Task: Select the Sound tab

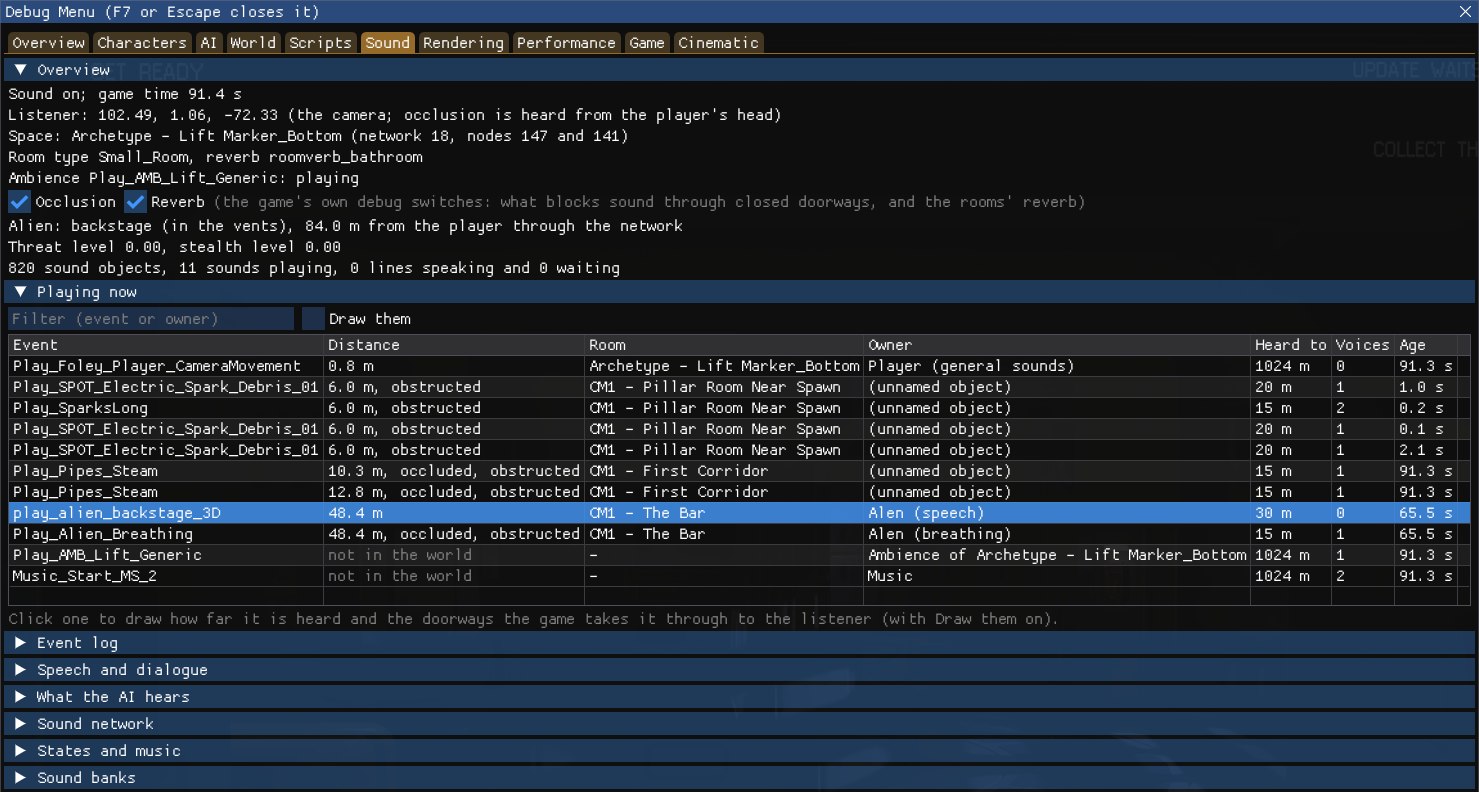Action: (x=387, y=43)
